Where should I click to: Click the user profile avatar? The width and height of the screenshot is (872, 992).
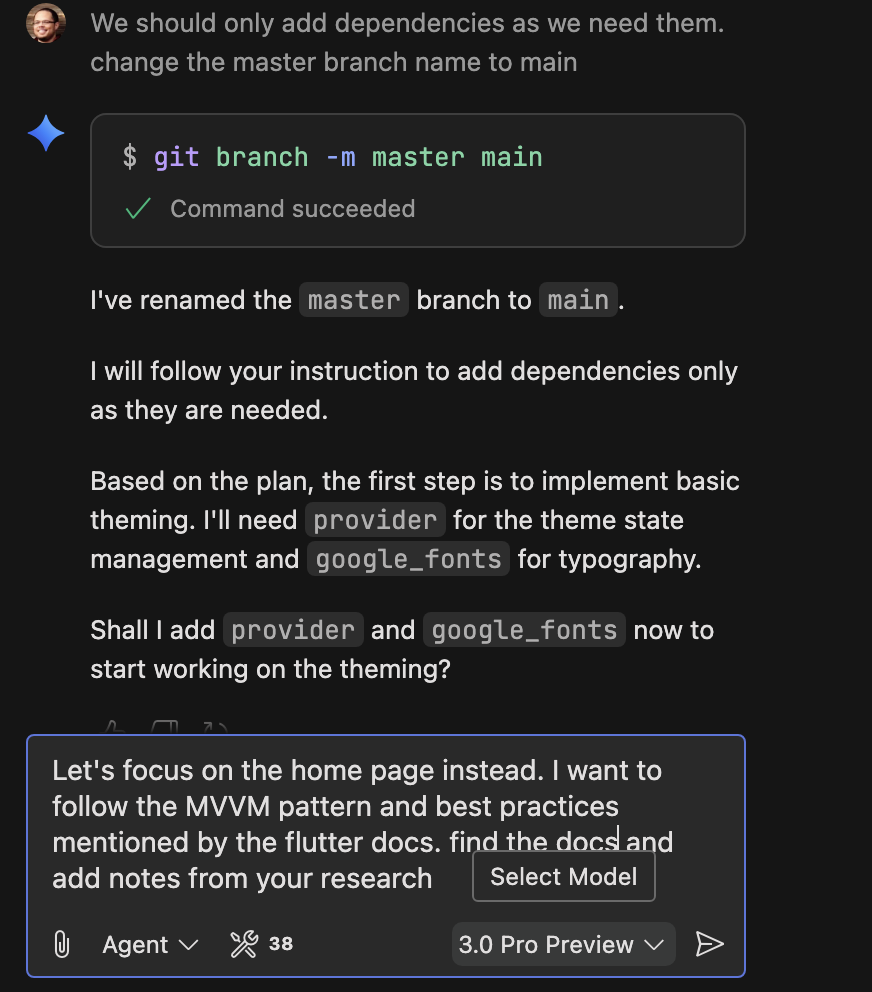click(46, 25)
